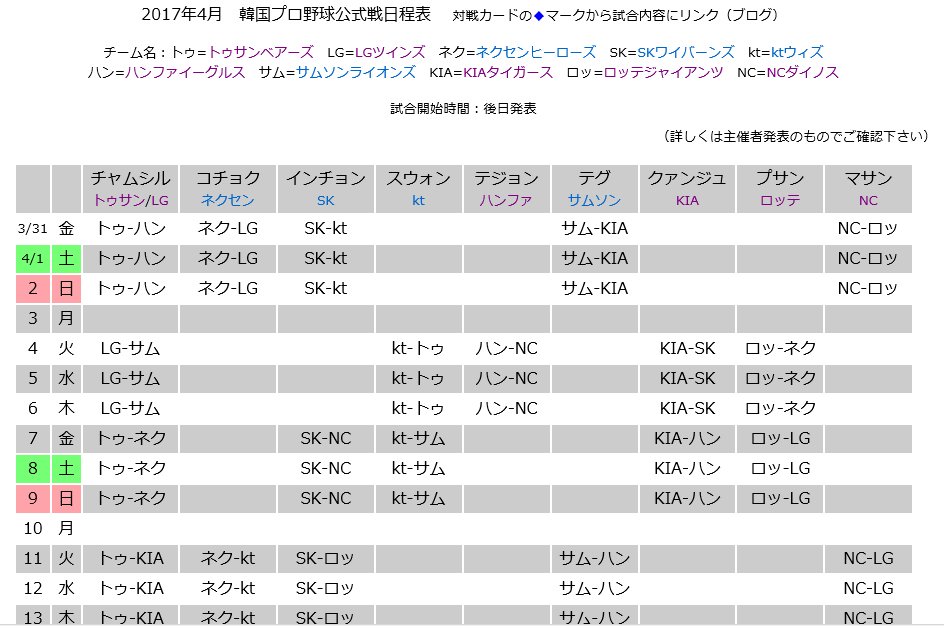This screenshot has height=628, width=944.
Task: Click NC-LG in the April 11 row
Action: pyautogui.click(x=868, y=559)
